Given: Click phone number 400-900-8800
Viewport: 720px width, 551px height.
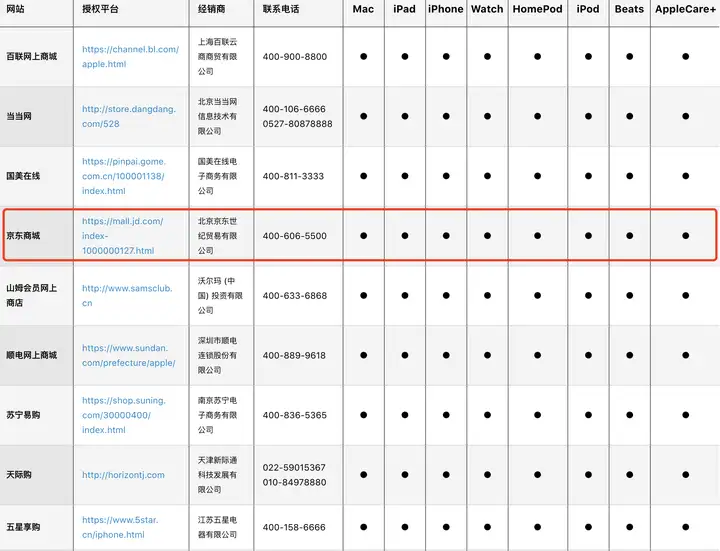Looking at the screenshot, I should 295,56.
